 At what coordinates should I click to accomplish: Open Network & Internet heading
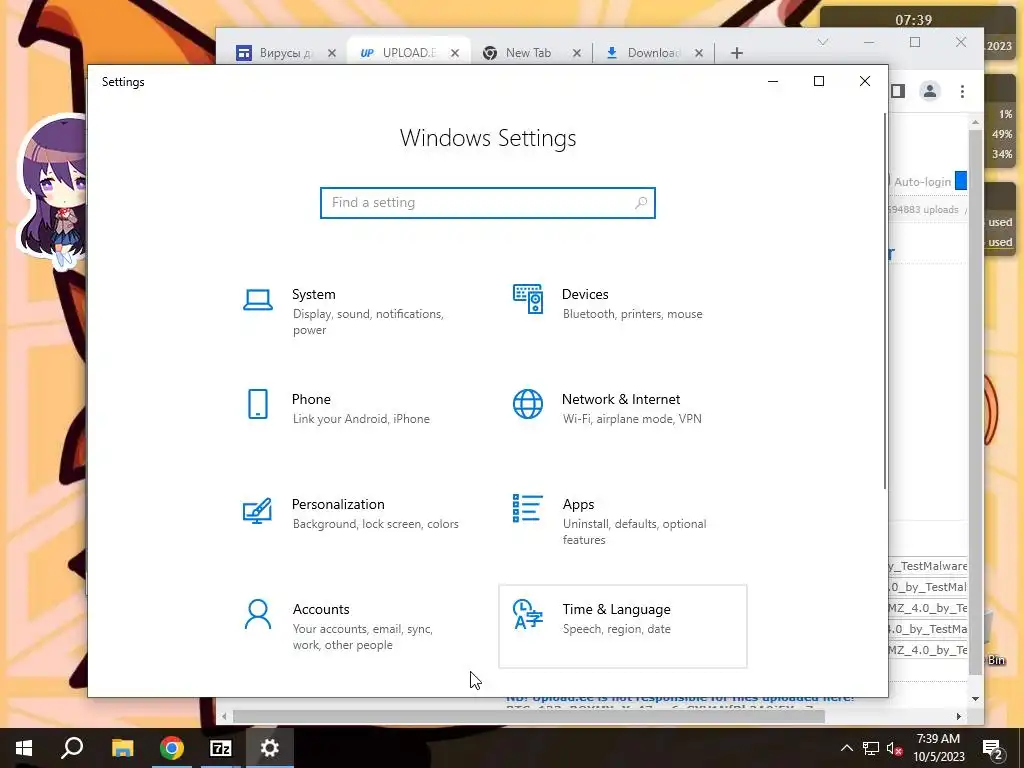(x=621, y=399)
